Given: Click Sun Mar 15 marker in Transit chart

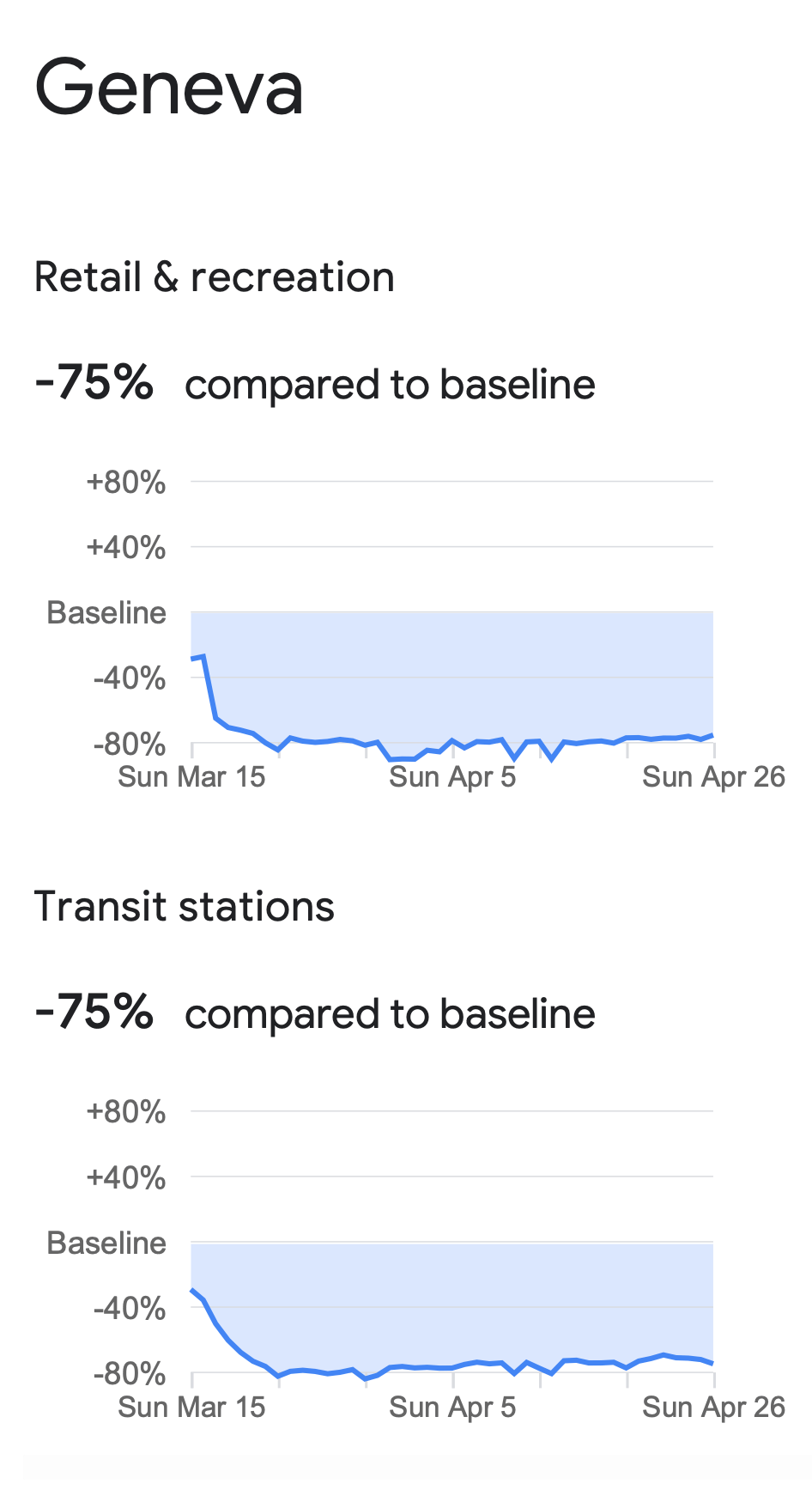Looking at the screenshot, I should (x=191, y=1407).
